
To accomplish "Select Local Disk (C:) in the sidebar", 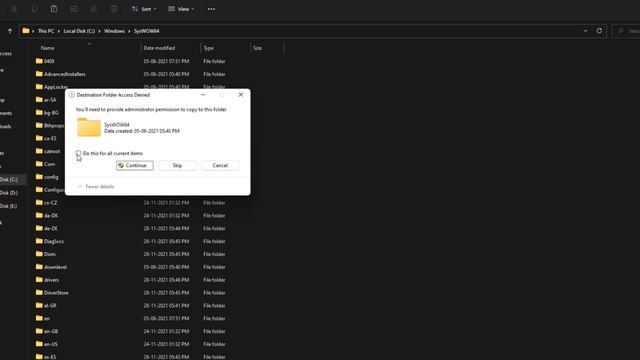I will 9,180.
